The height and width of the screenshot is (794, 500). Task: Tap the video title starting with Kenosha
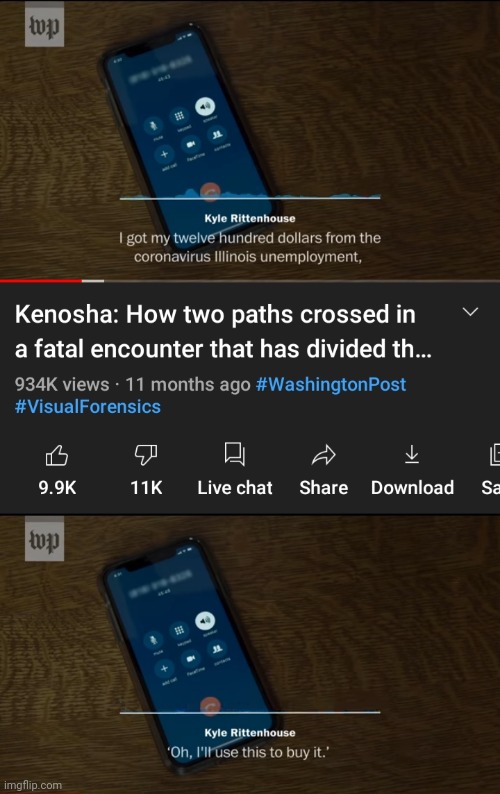click(223, 332)
